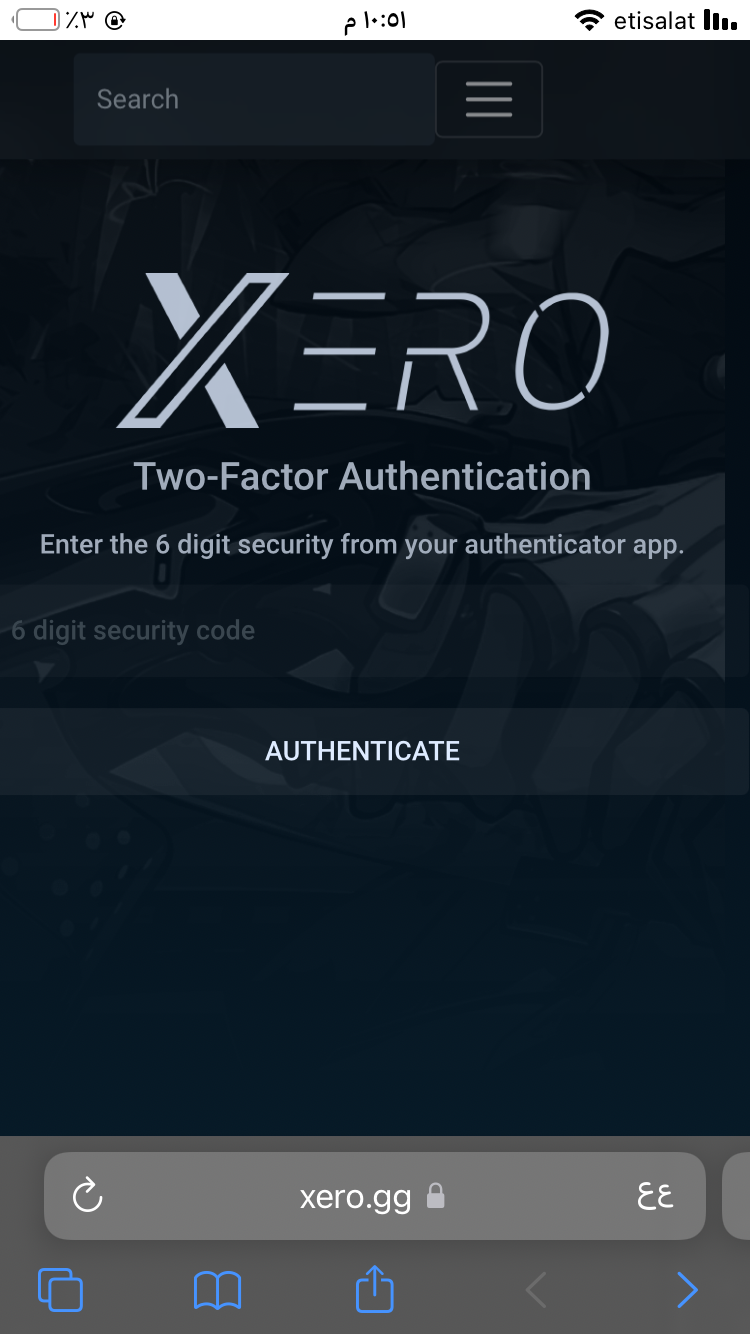Open the page format options in address bar
This screenshot has width=750, height=1334.
click(655, 1196)
